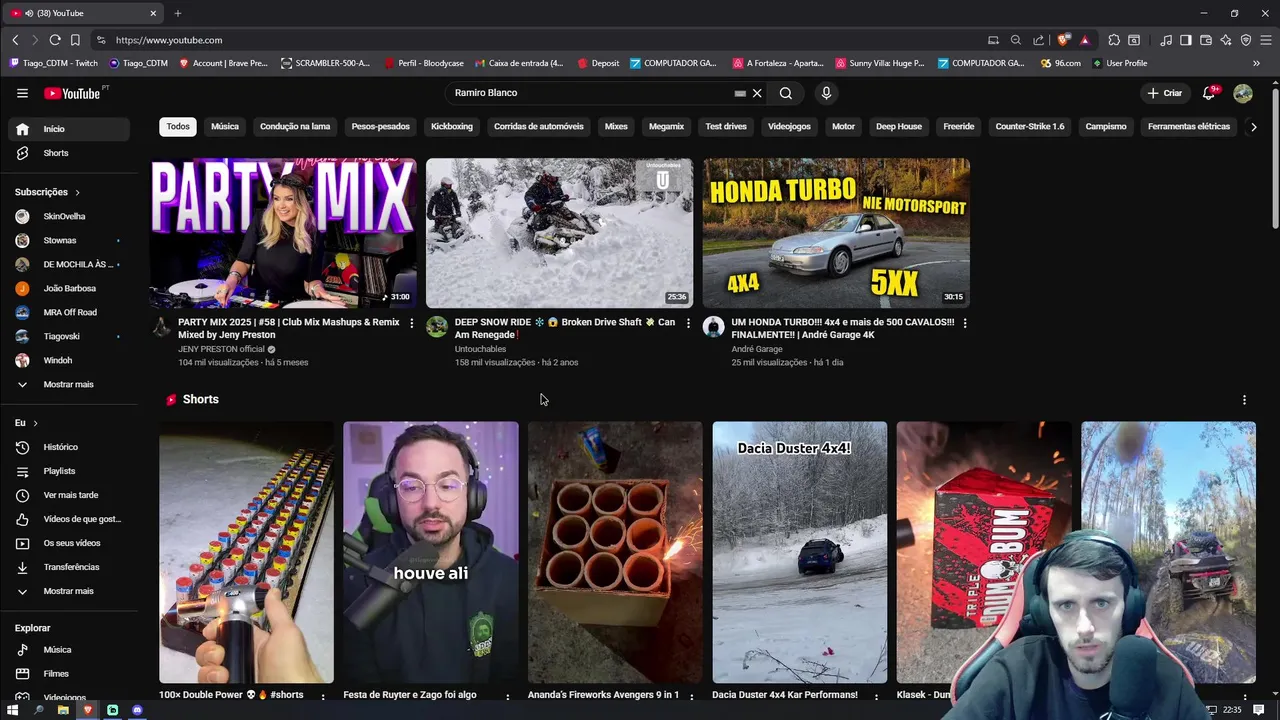Open options for PARTY MIX 2025 video
Viewport: 1280px width, 720px height.
click(x=412, y=323)
